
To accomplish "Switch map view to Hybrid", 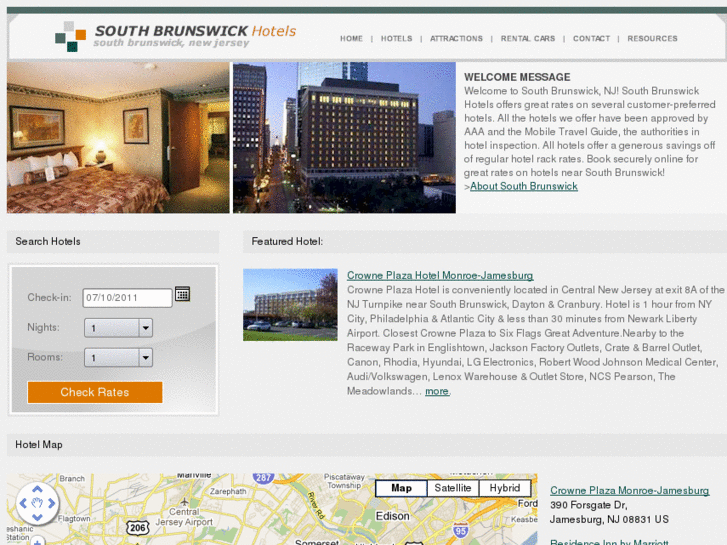I will tap(504, 488).
